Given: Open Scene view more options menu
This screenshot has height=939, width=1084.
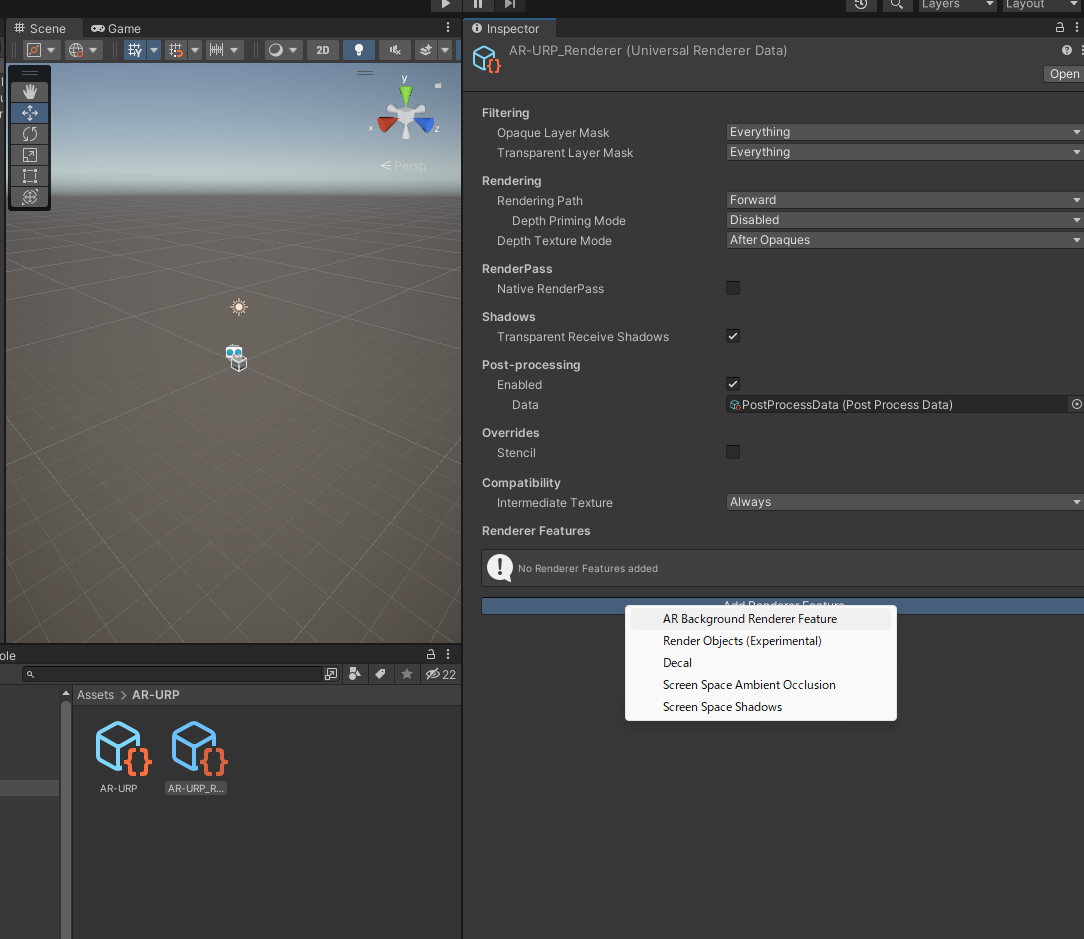Looking at the screenshot, I should click(x=448, y=28).
